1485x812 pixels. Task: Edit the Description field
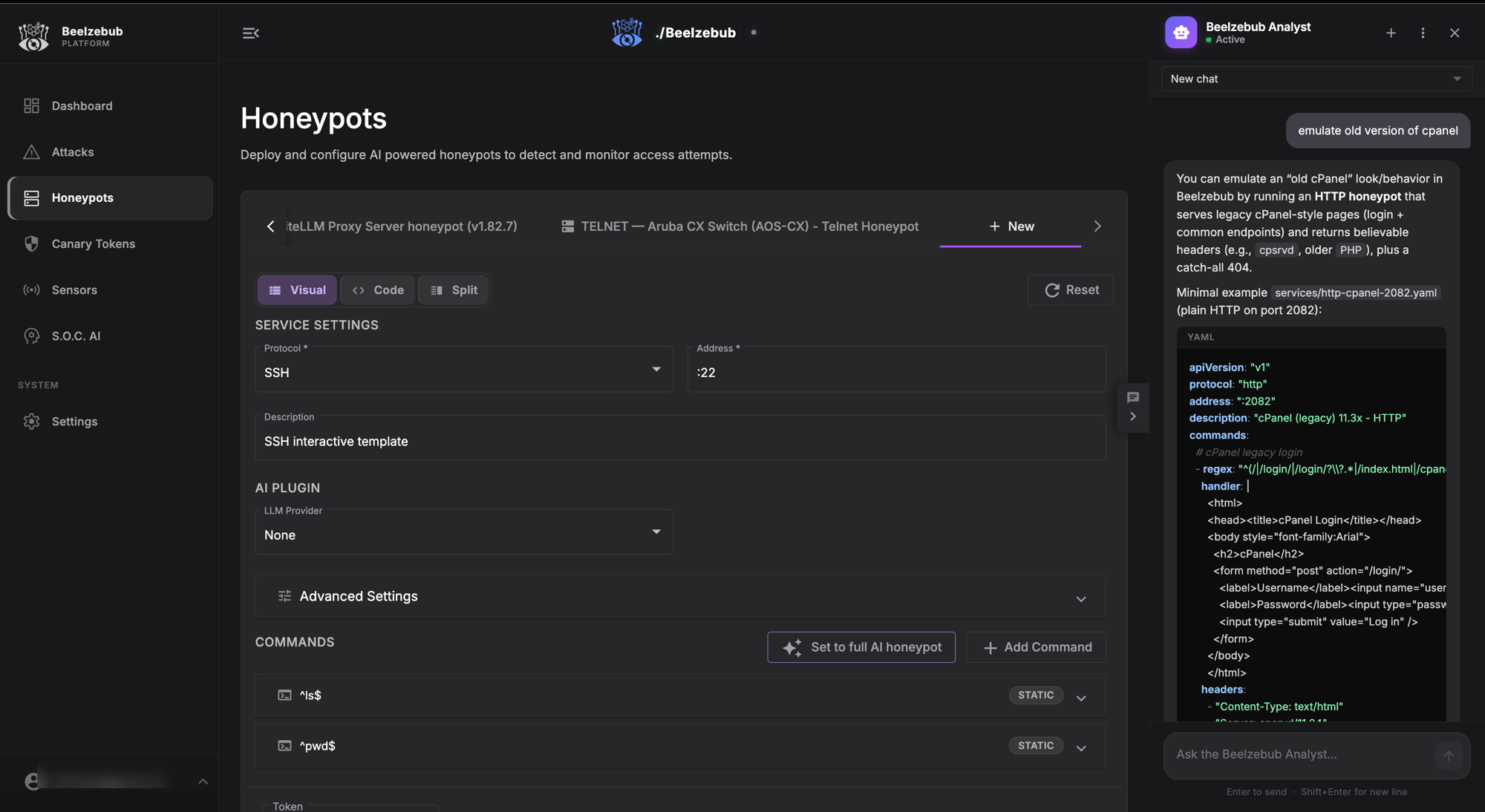[681, 439]
